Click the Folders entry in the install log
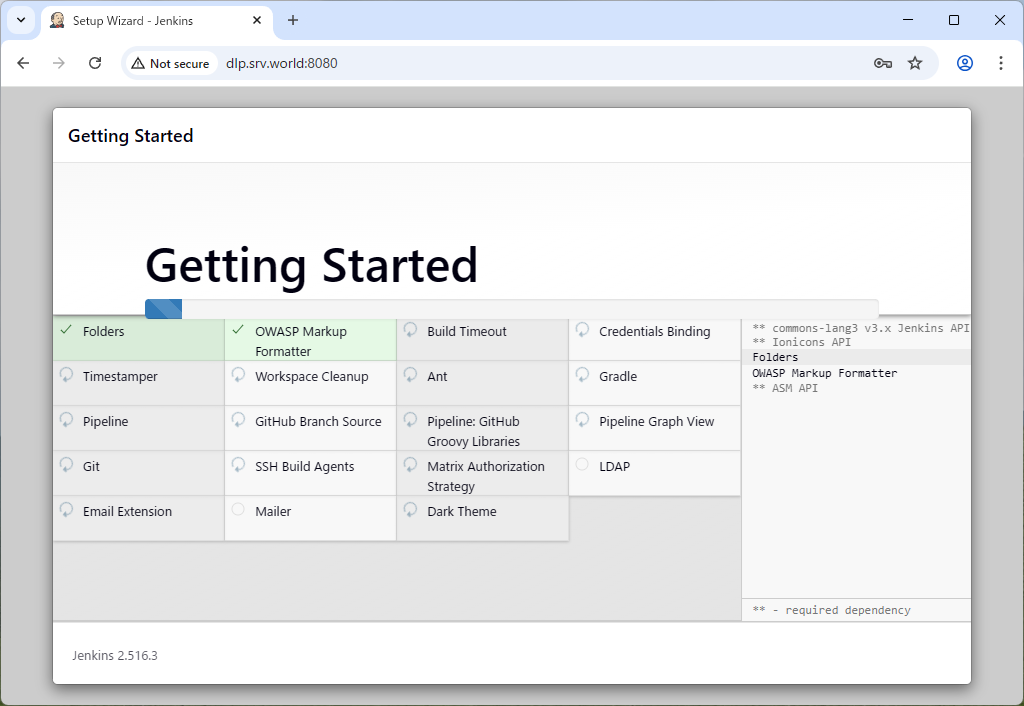The image size is (1024, 706). pos(776,357)
